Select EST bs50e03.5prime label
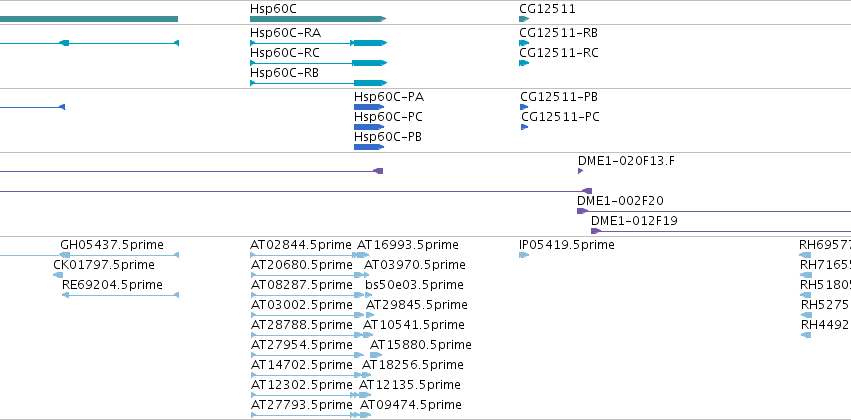 415,285
